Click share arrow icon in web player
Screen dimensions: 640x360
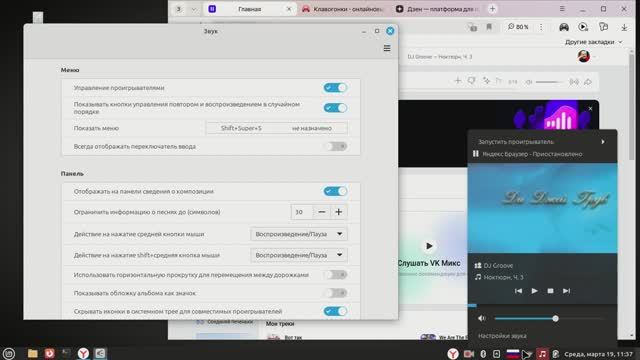pos(588,82)
